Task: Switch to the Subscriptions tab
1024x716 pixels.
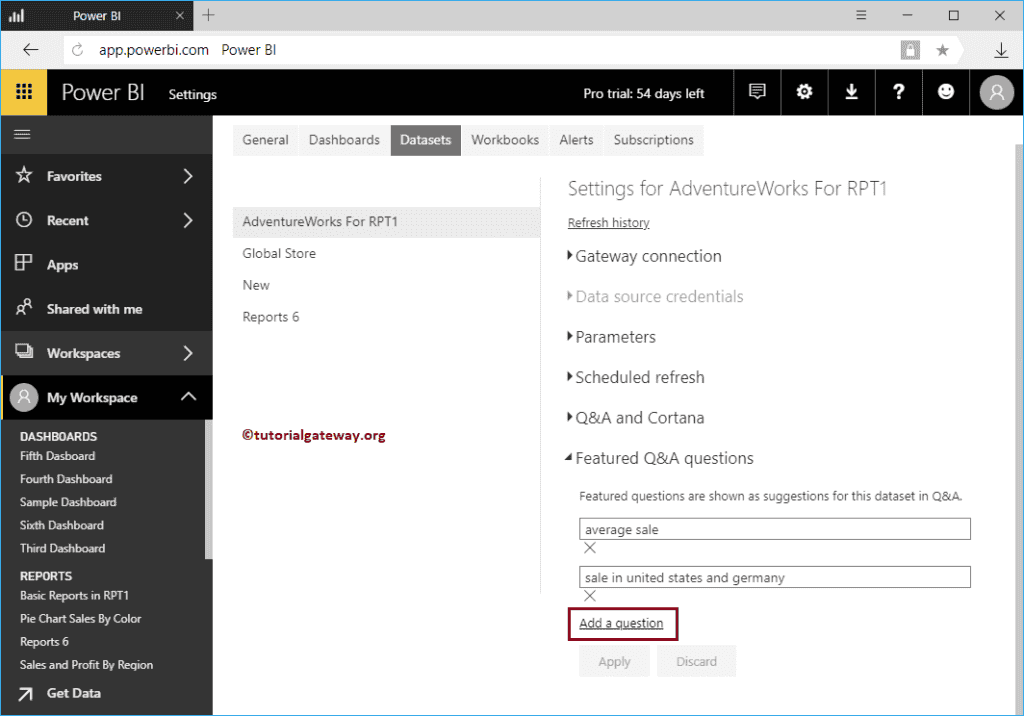Action: [654, 140]
